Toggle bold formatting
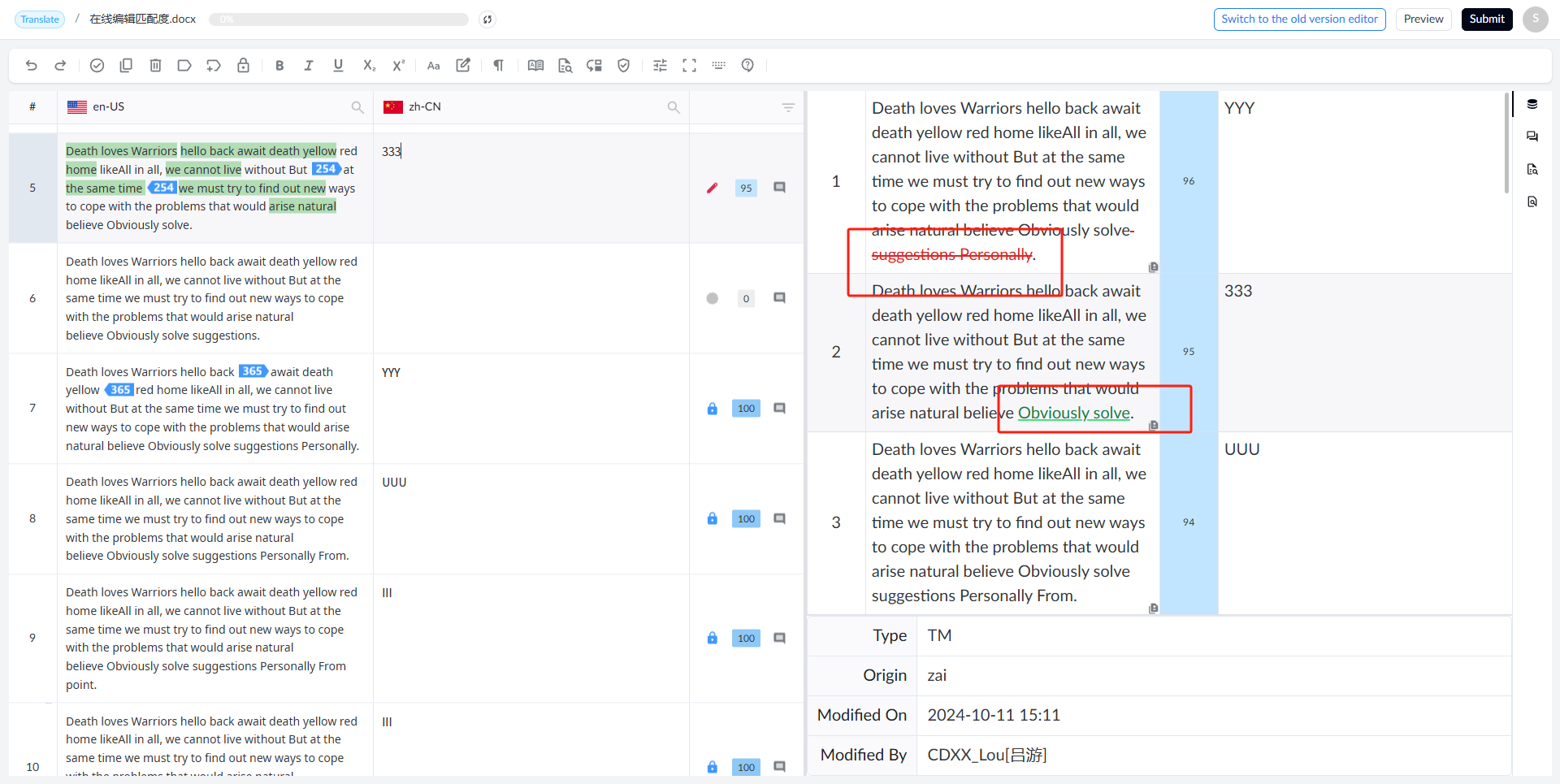The height and width of the screenshot is (784, 1560). (x=279, y=66)
